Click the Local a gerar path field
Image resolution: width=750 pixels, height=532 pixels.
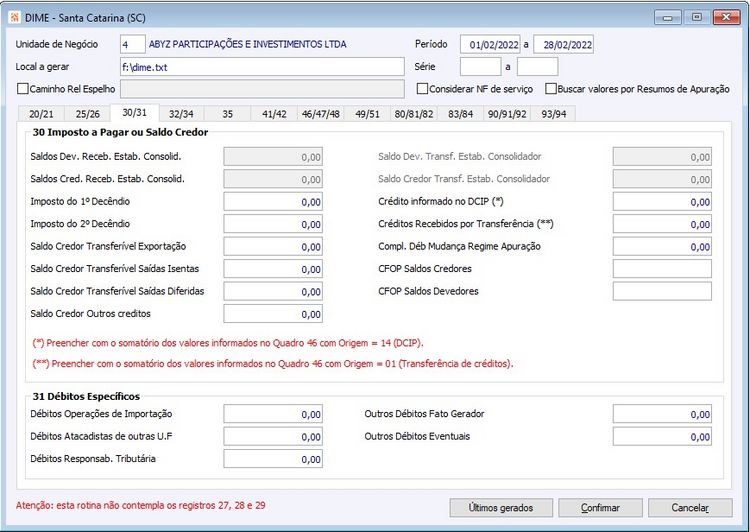(262, 67)
